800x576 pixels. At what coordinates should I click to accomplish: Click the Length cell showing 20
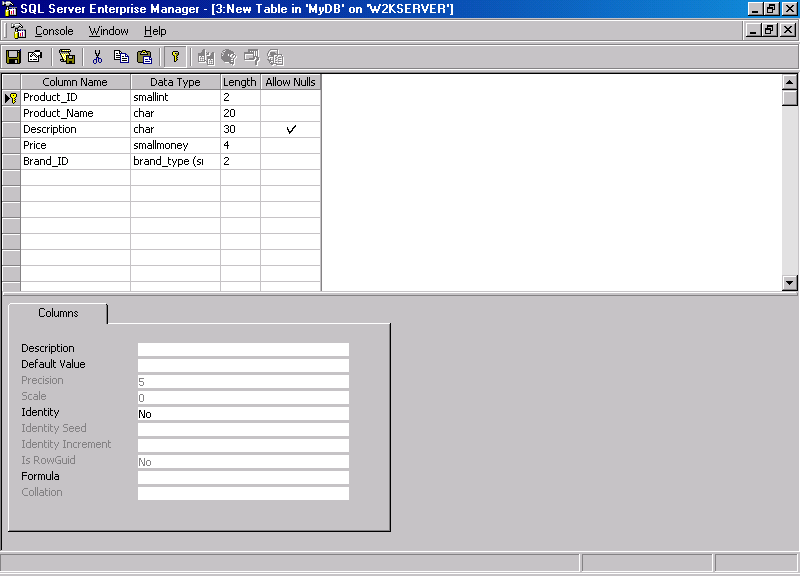point(240,113)
